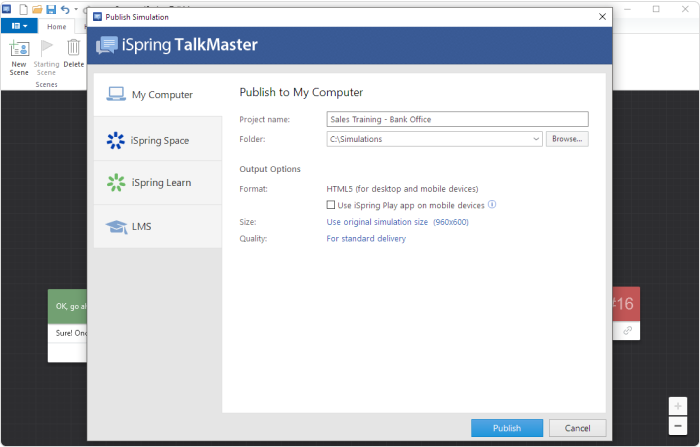Select the iSpring Learn publish destination

[x=158, y=183]
